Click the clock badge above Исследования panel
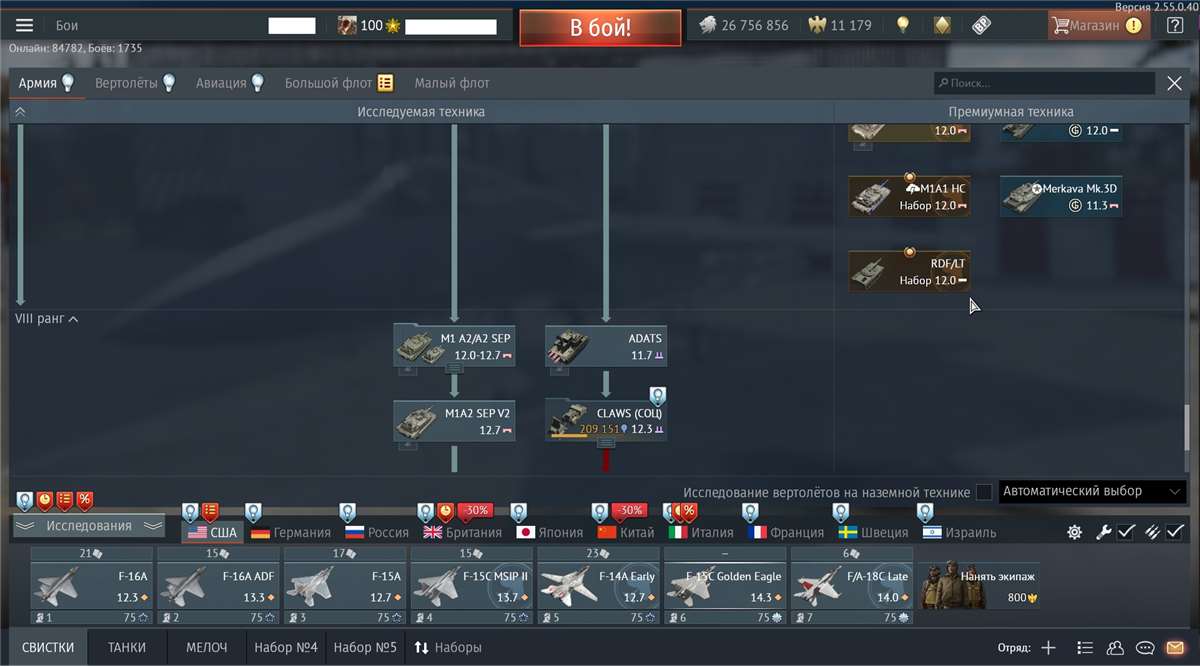This screenshot has height=666, width=1200. pos(45,499)
